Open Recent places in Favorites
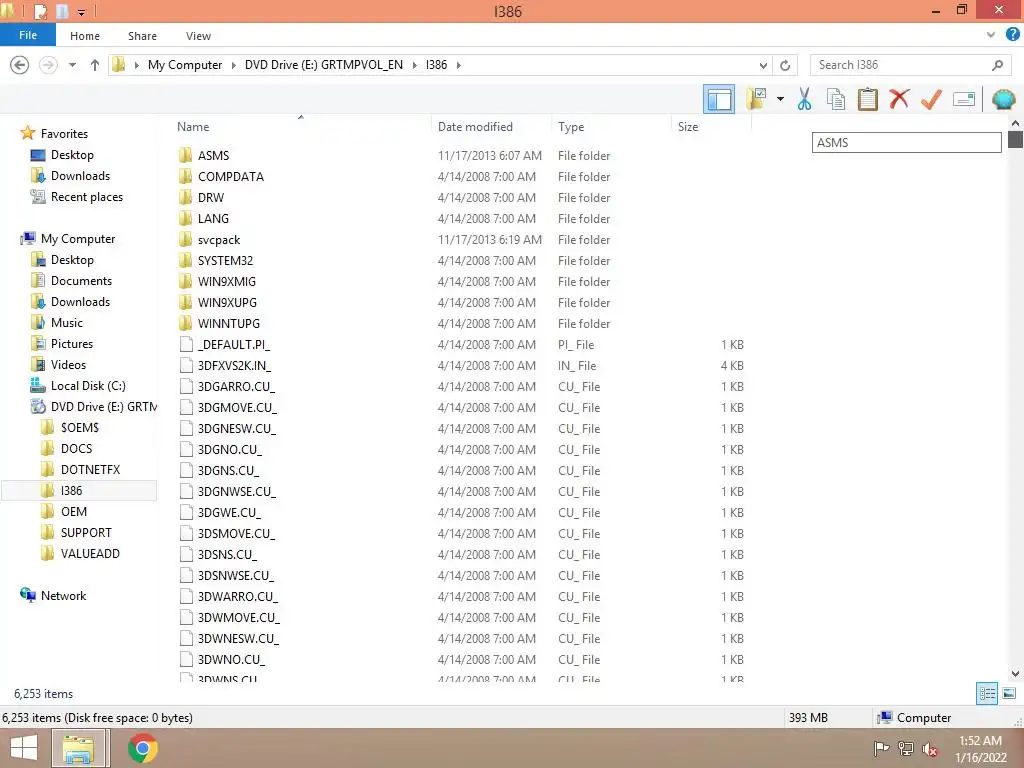The image size is (1024, 768). pyautogui.click(x=86, y=197)
